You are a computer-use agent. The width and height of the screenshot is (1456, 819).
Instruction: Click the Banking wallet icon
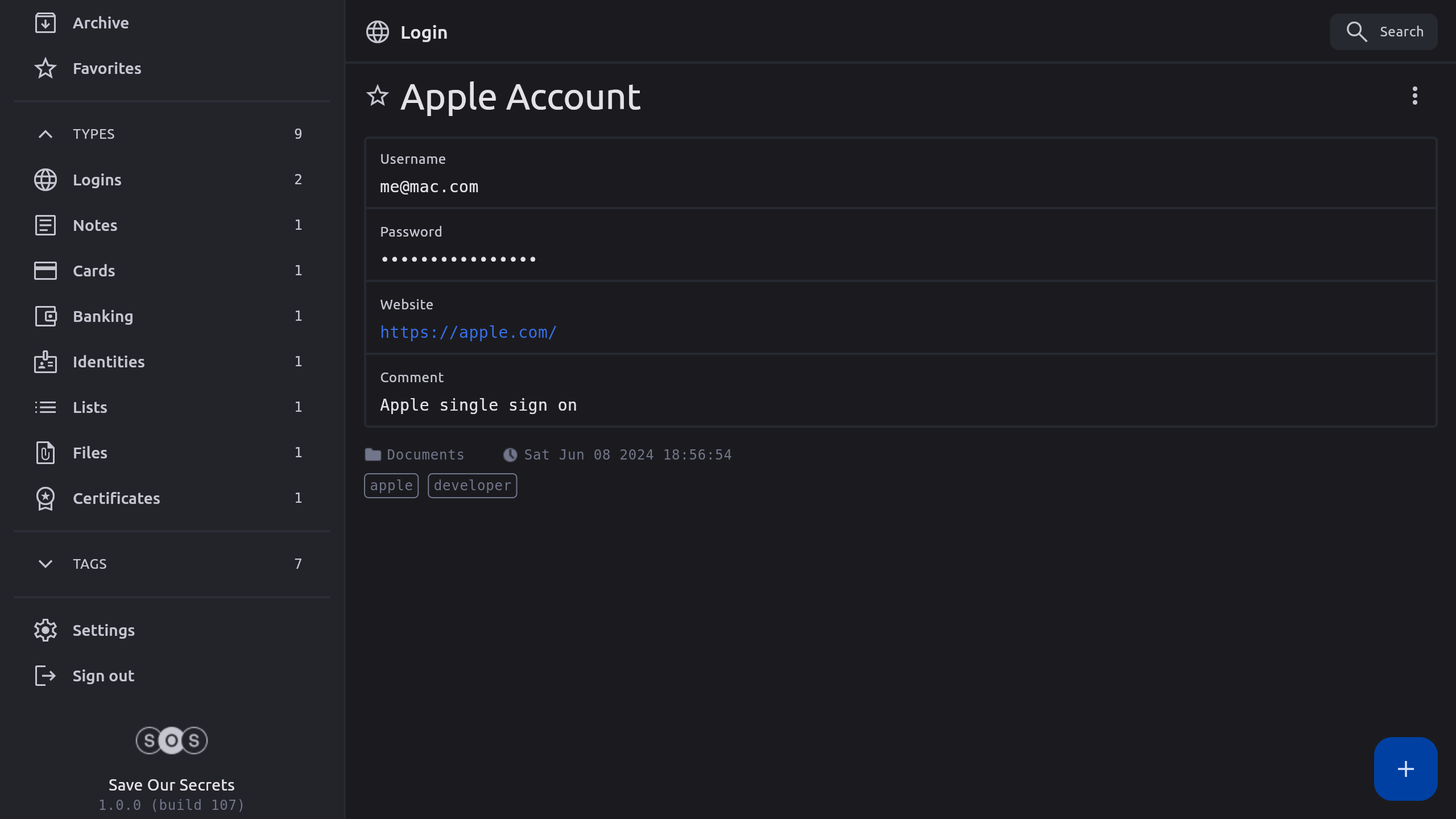click(45, 316)
